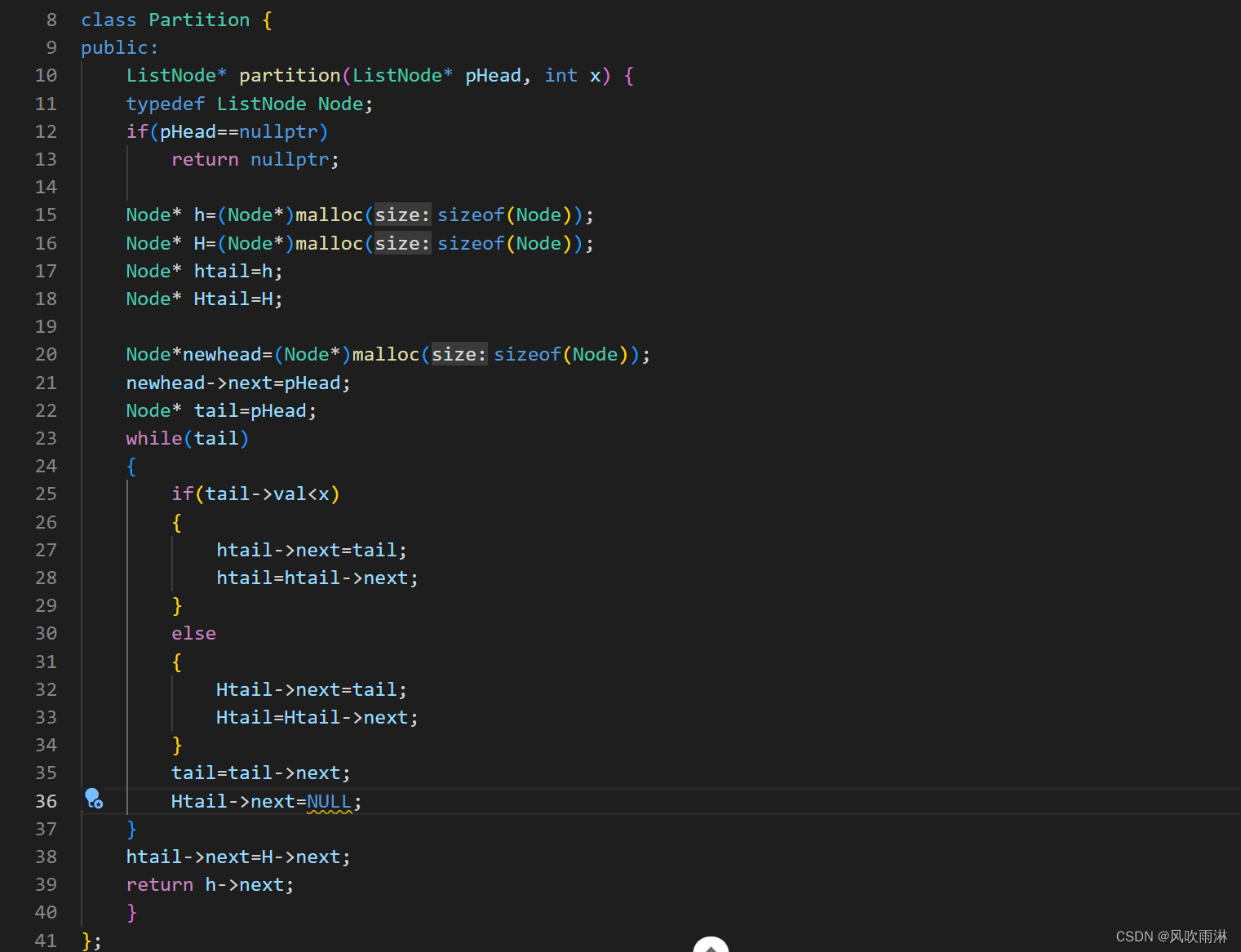The image size is (1241, 952).
Task: Click the 'int' type keyword on line 10
Action: click(561, 76)
